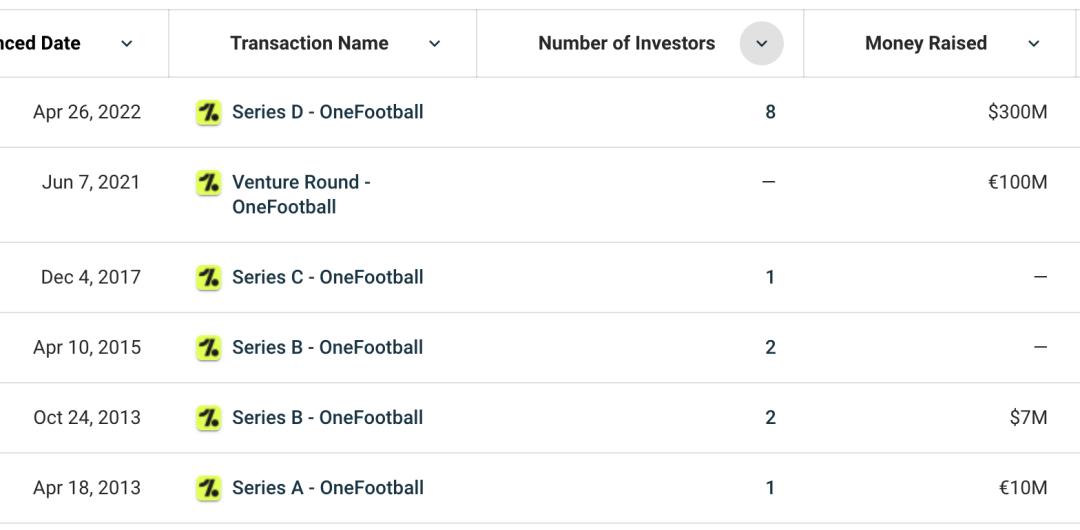Open the Number of Investors sort dropdown
Viewport: 1080px width, 530px height.
(761, 44)
